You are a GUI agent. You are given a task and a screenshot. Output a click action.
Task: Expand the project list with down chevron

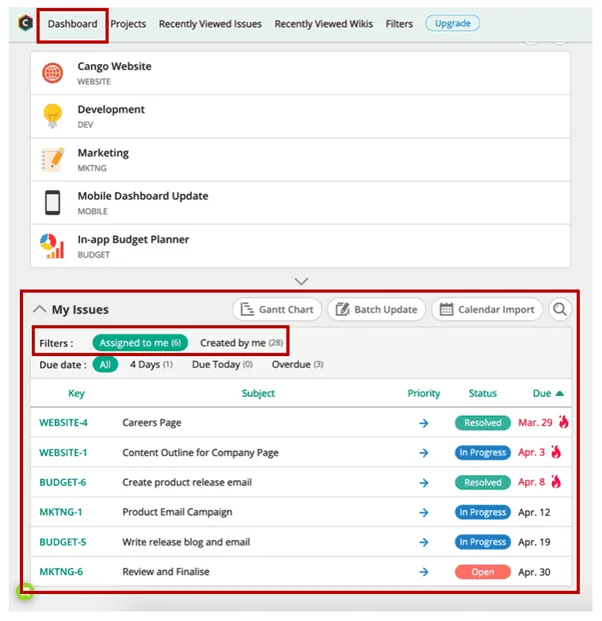click(x=301, y=282)
